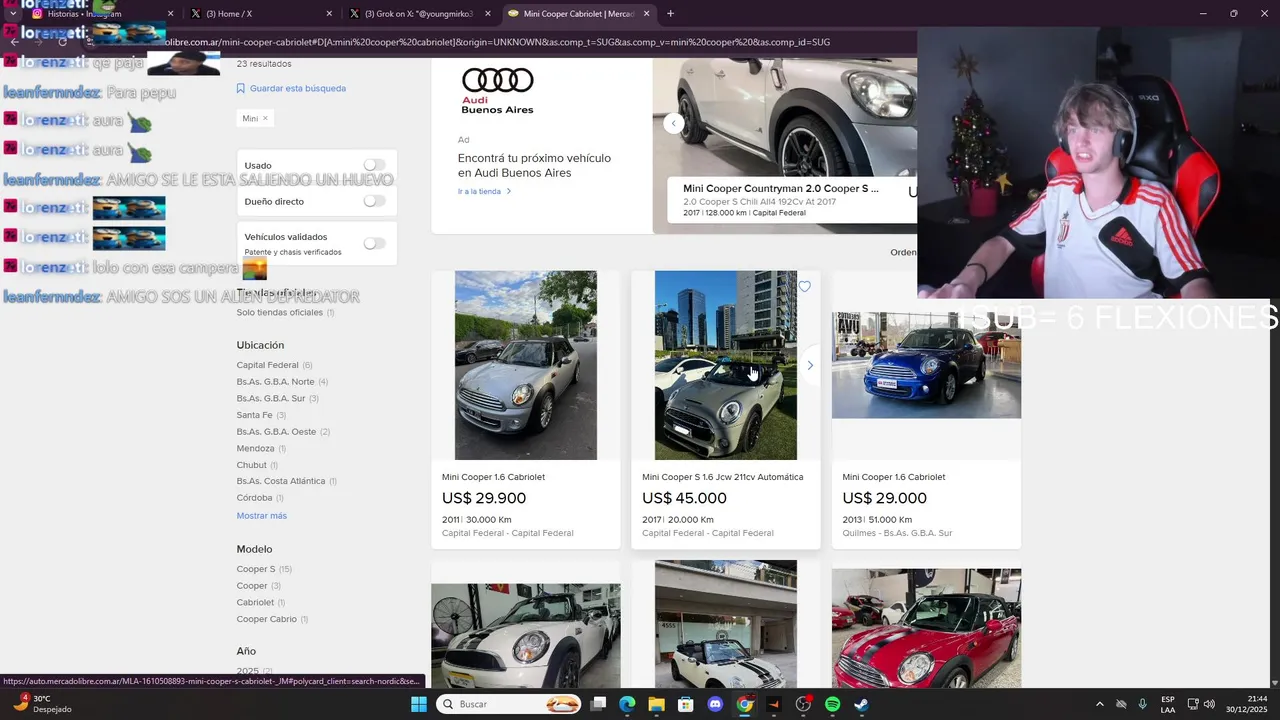The width and height of the screenshot is (1280, 720).
Task: Filter by Bs.As. G.B.A. Sur
Action: [271, 398]
